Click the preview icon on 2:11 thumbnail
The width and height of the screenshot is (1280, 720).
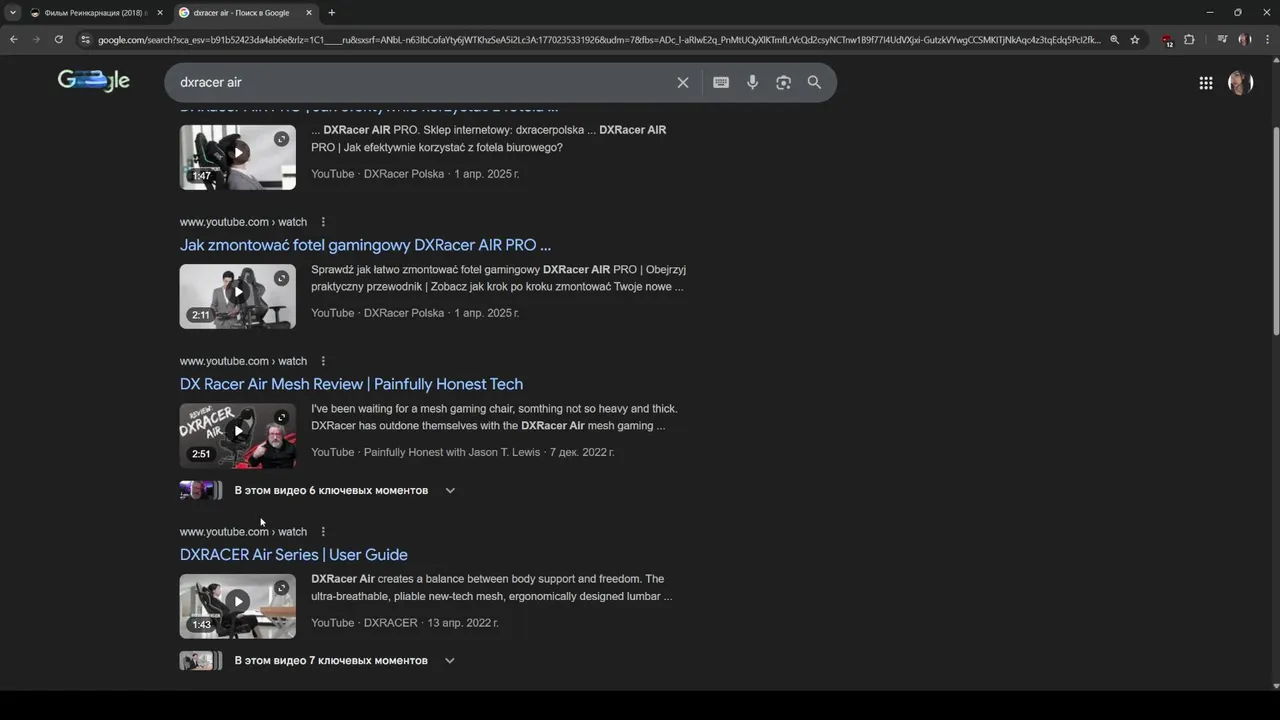[x=282, y=278]
